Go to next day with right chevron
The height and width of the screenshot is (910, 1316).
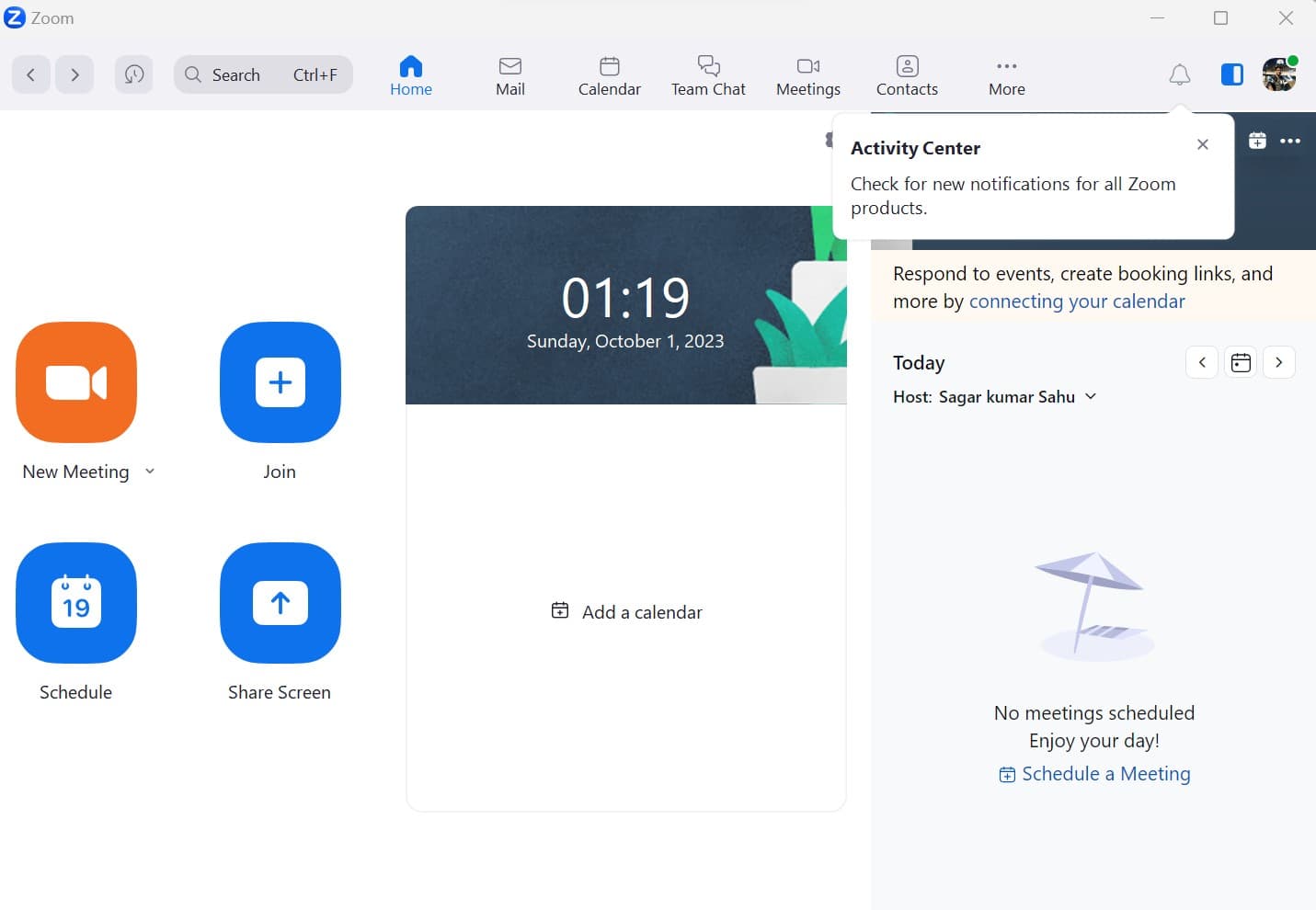[x=1279, y=362]
